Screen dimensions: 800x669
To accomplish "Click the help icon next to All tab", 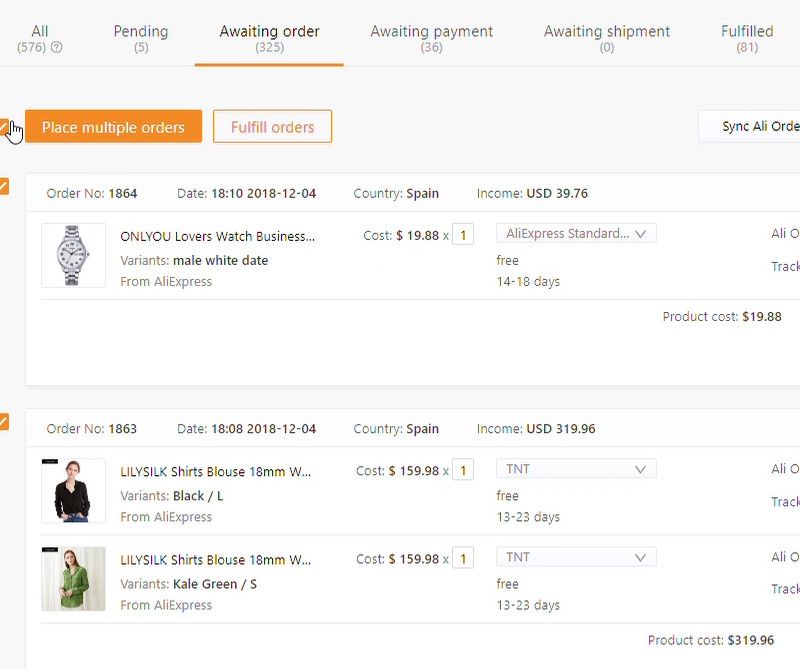I will pyautogui.click(x=54, y=45).
